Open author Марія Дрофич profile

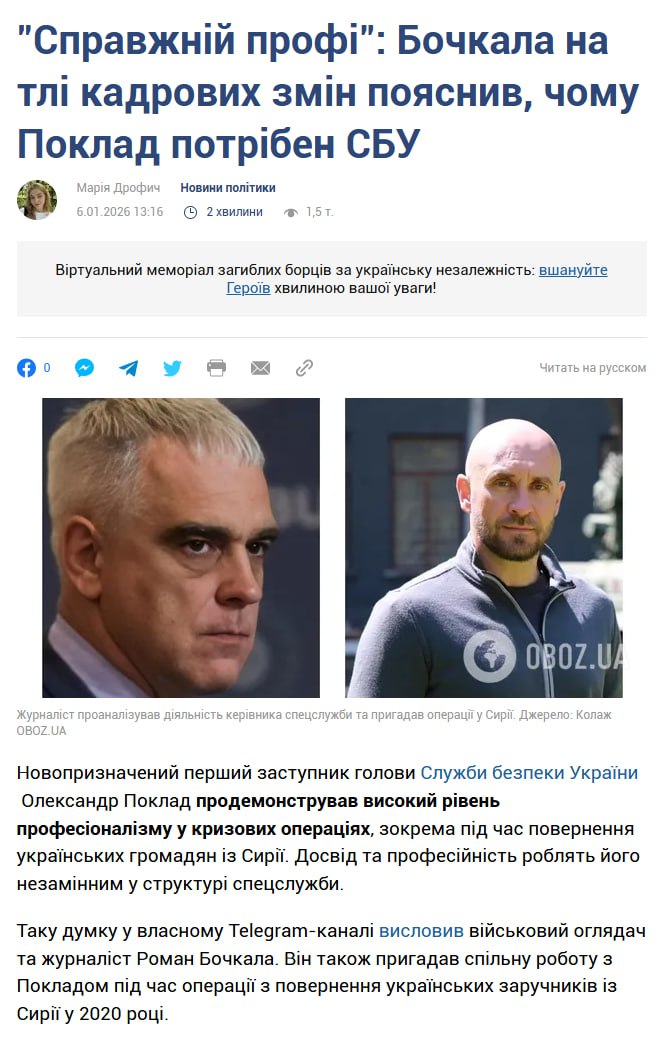118,188
